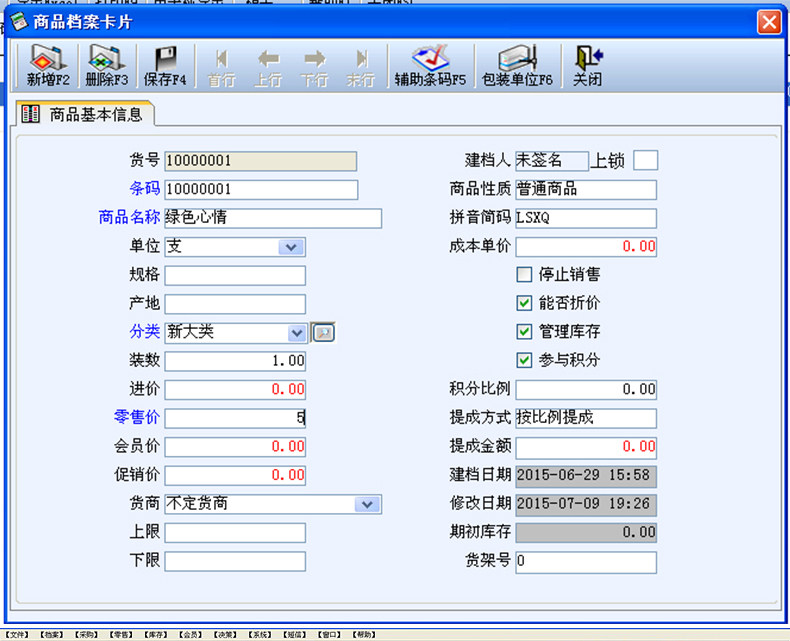Click the 建档日期 field
The image size is (790, 641).
(x=586, y=476)
